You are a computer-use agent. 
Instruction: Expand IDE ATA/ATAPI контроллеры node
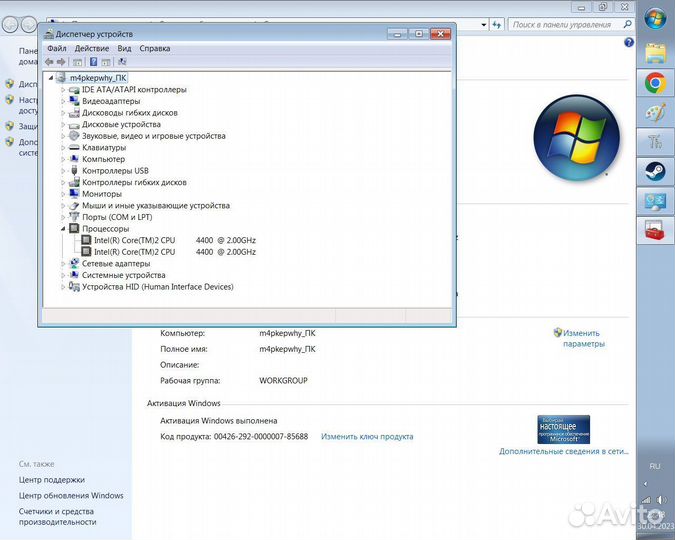(63, 90)
